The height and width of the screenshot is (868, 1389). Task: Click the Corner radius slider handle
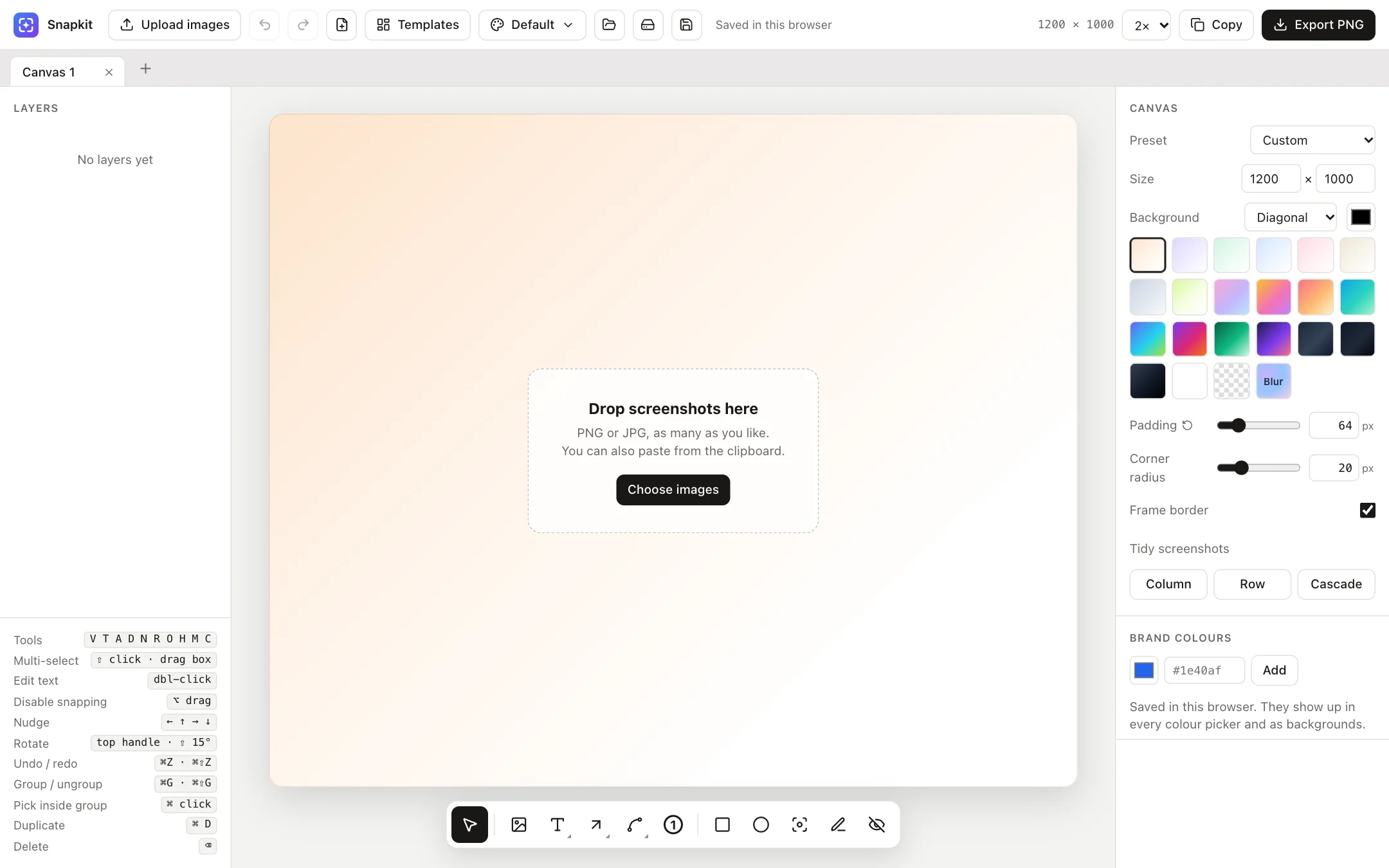point(1241,467)
